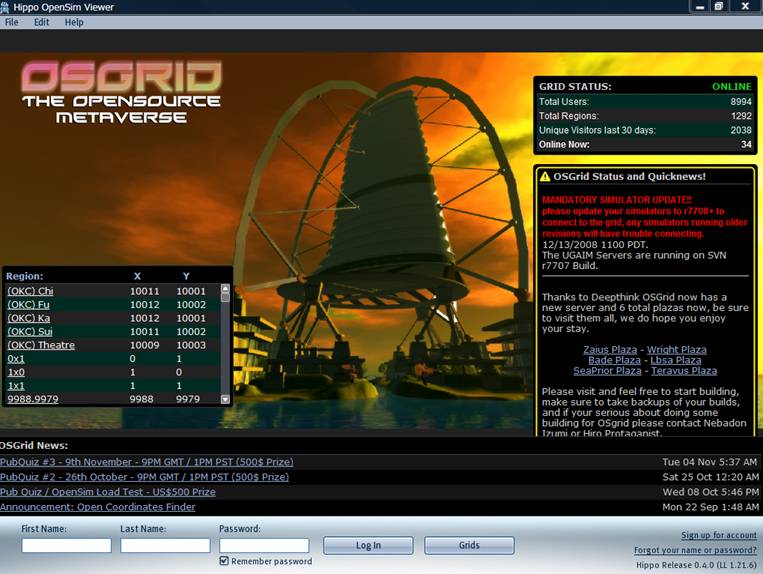Open PubQuiz #2 26th October news link

[x=144, y=477]
